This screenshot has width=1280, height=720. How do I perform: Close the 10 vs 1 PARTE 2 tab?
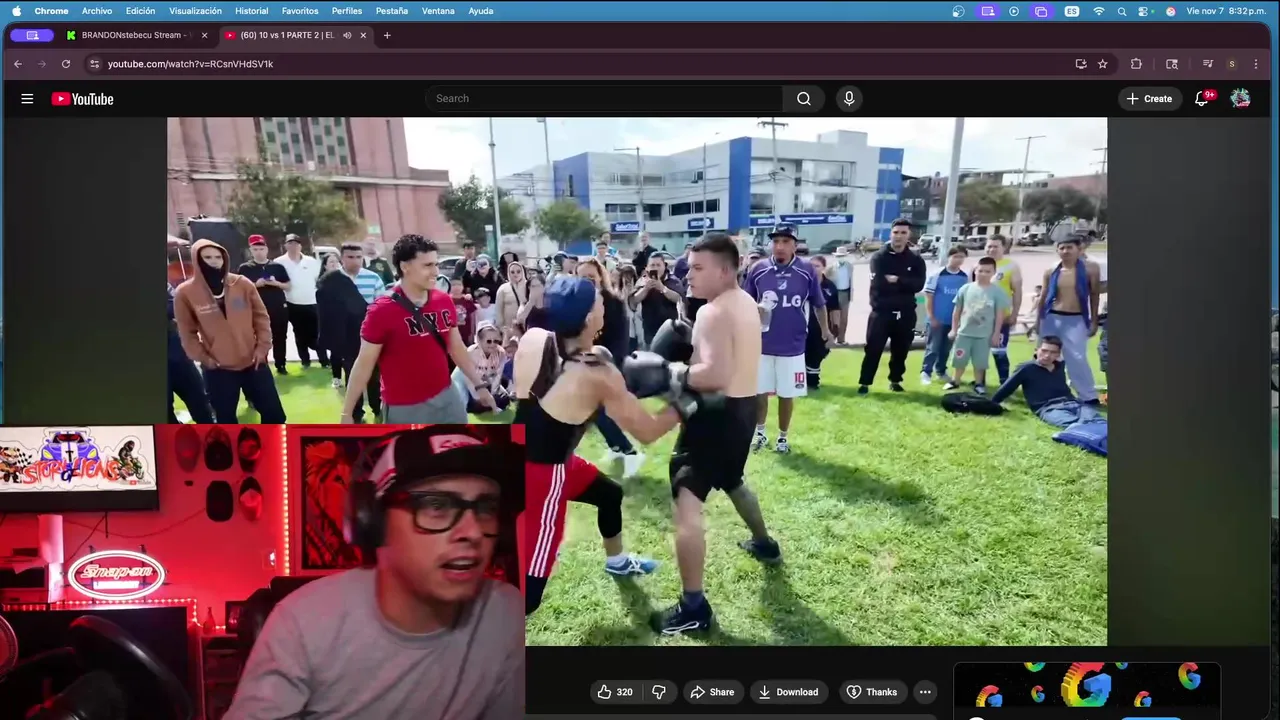(x=363, y=35)
